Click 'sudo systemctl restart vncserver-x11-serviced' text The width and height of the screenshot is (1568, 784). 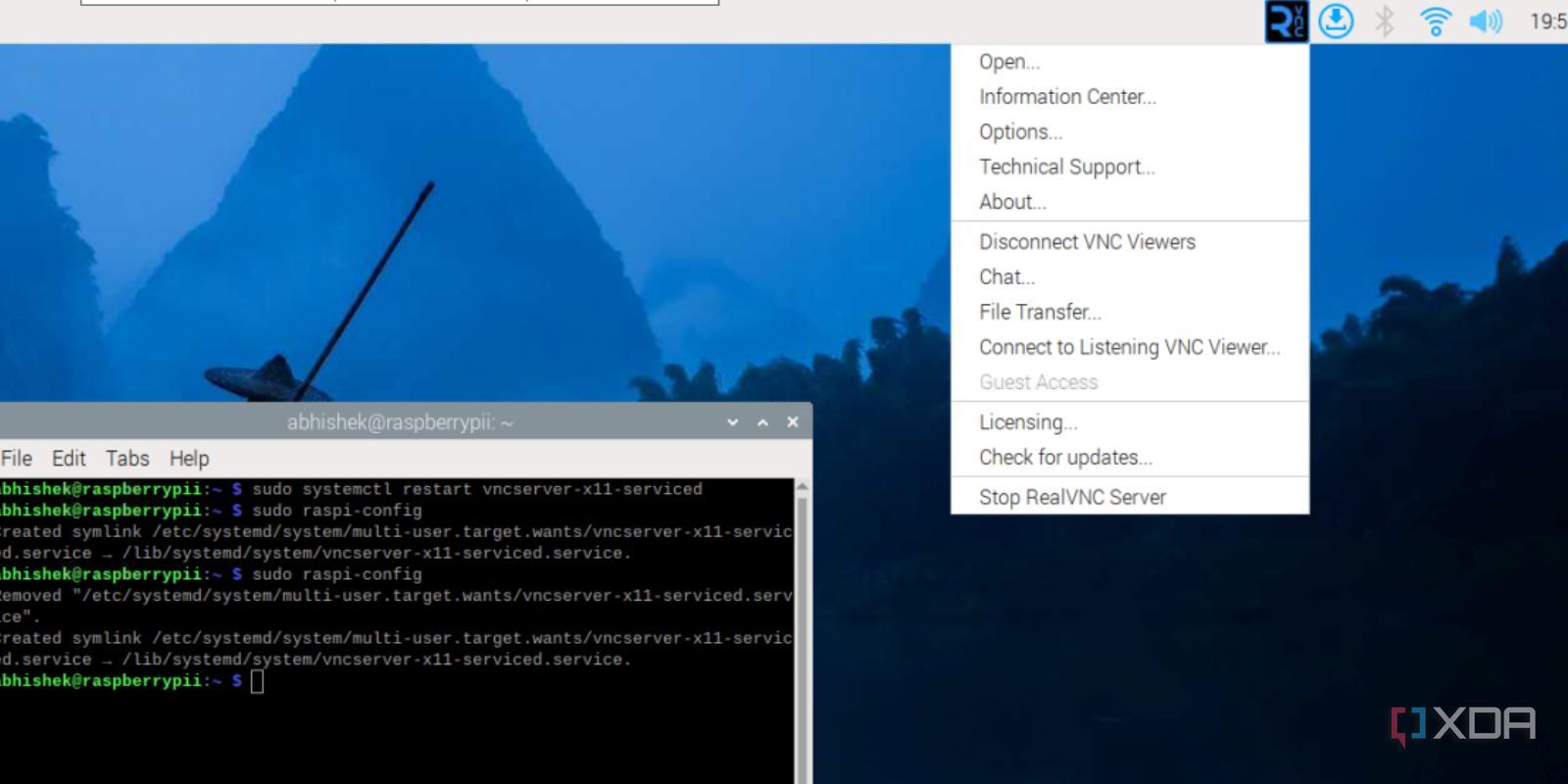477,489
